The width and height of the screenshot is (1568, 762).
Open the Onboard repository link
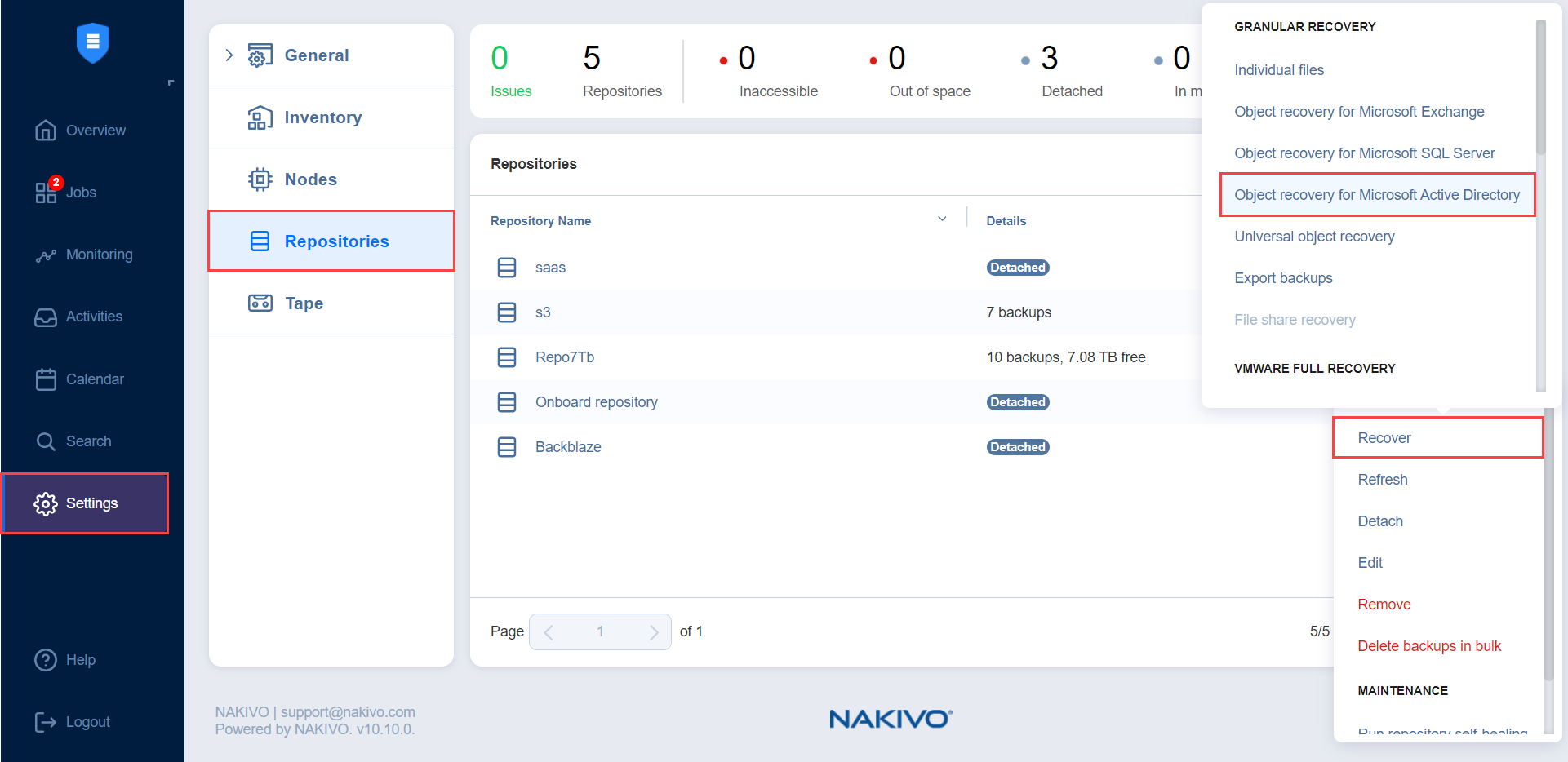pyautogui.click(x=596, y=402)
